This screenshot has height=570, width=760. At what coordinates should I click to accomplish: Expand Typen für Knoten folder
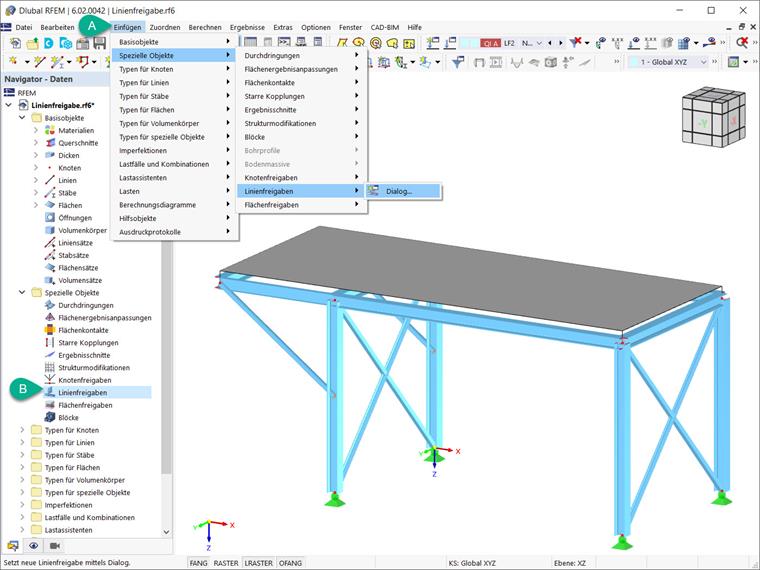(x=22, y=430)
